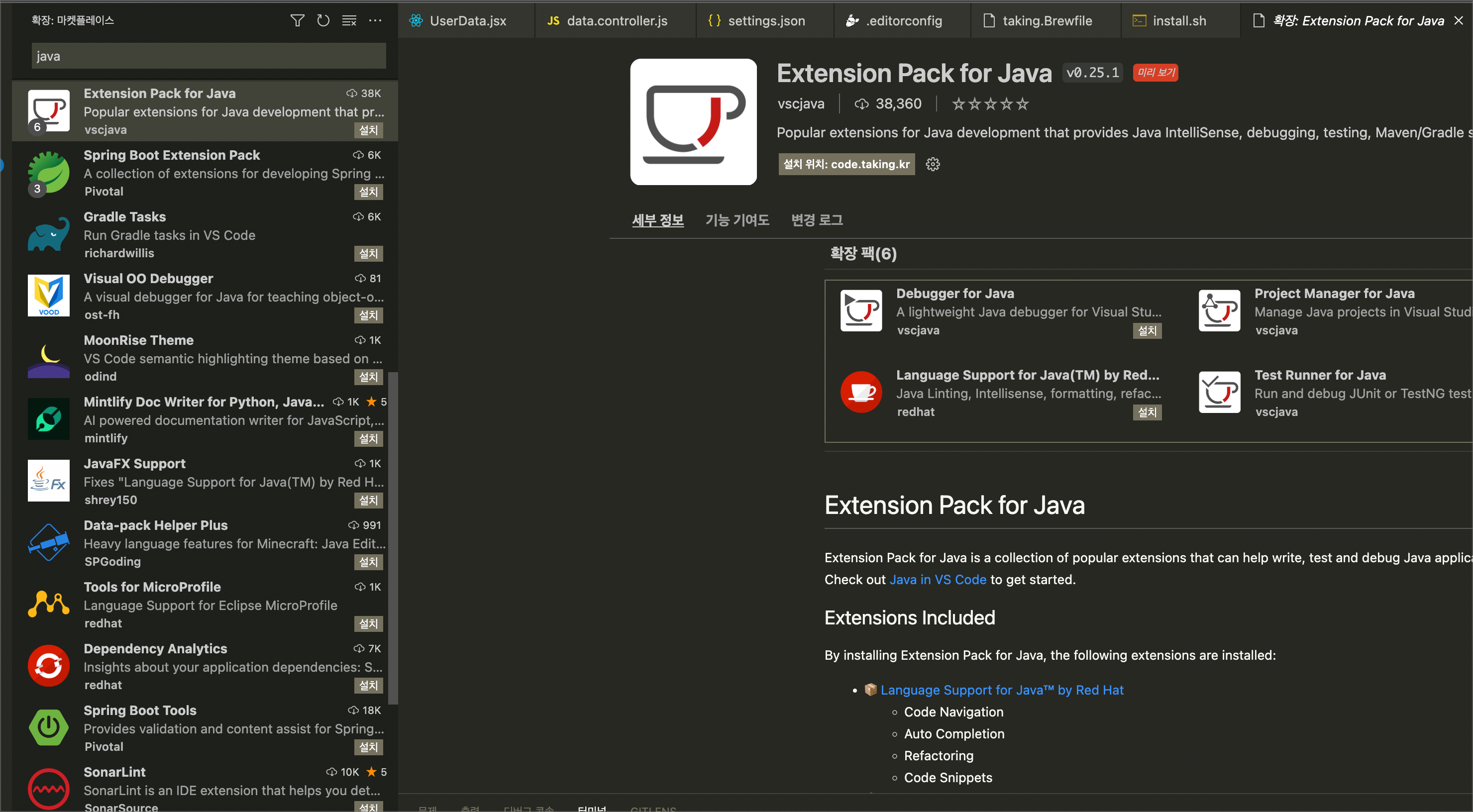Click the Dependency Analytics extension icon
Screen dimensions: 1473x812
48,665
